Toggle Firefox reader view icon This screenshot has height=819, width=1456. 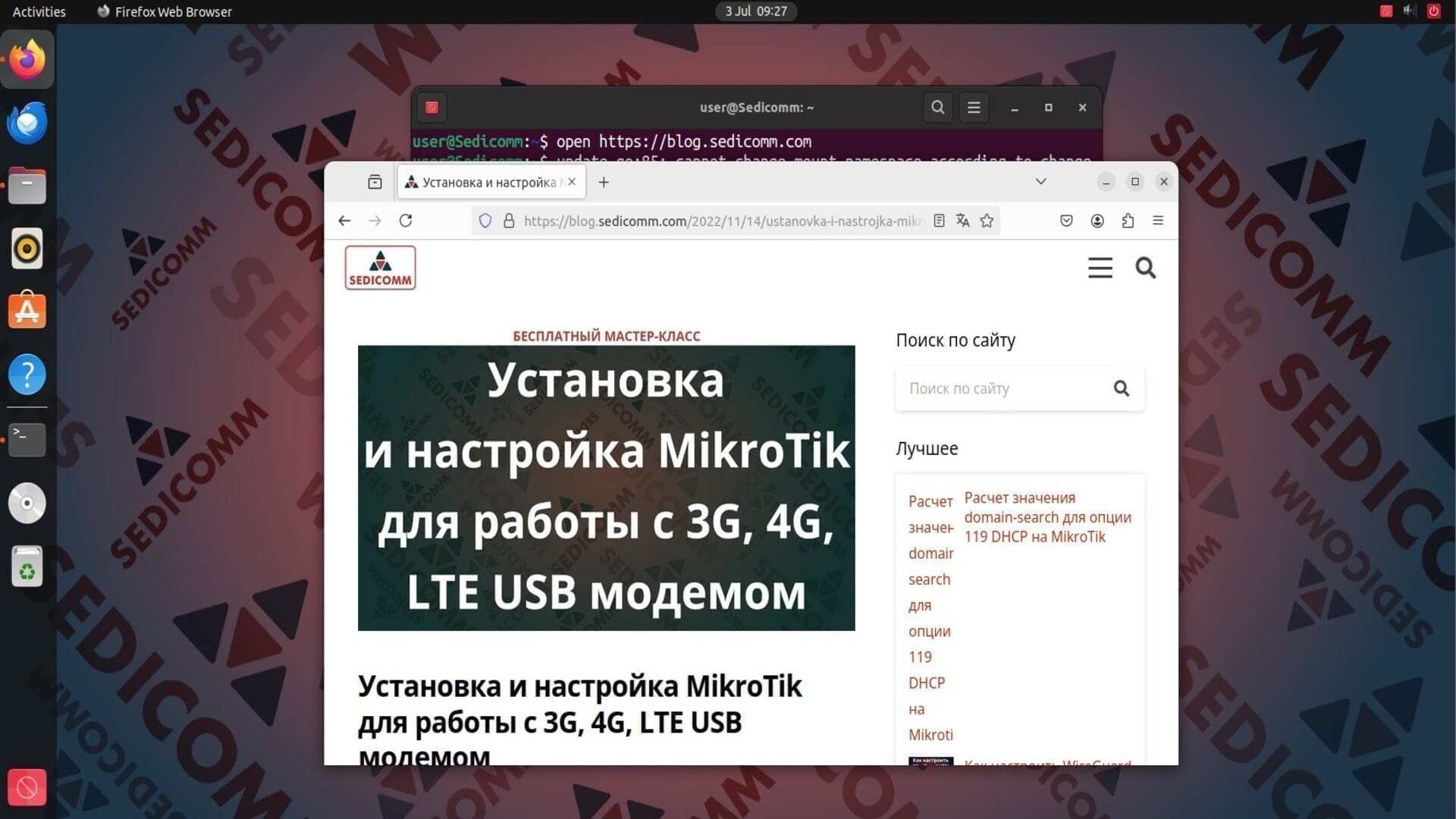[x=939, y=221]
